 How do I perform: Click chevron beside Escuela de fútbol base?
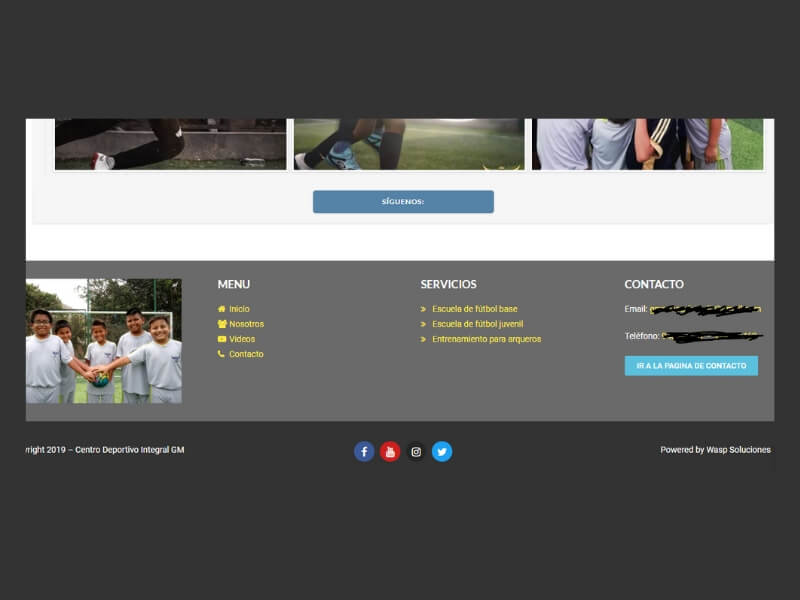coord(424,309)
